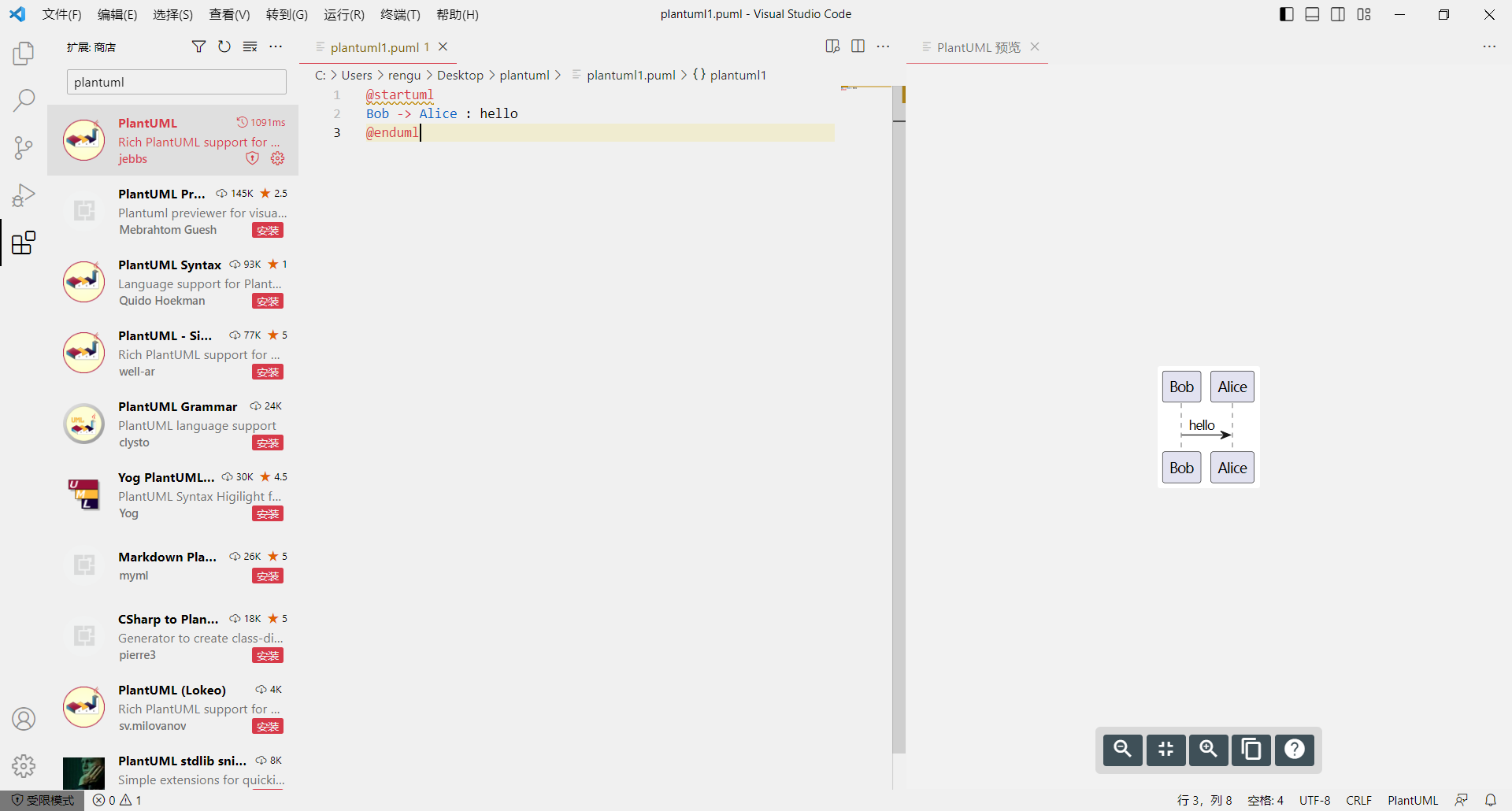
Task: Open Source Control view
Action: pyautogui.click(x=24, y=147)
